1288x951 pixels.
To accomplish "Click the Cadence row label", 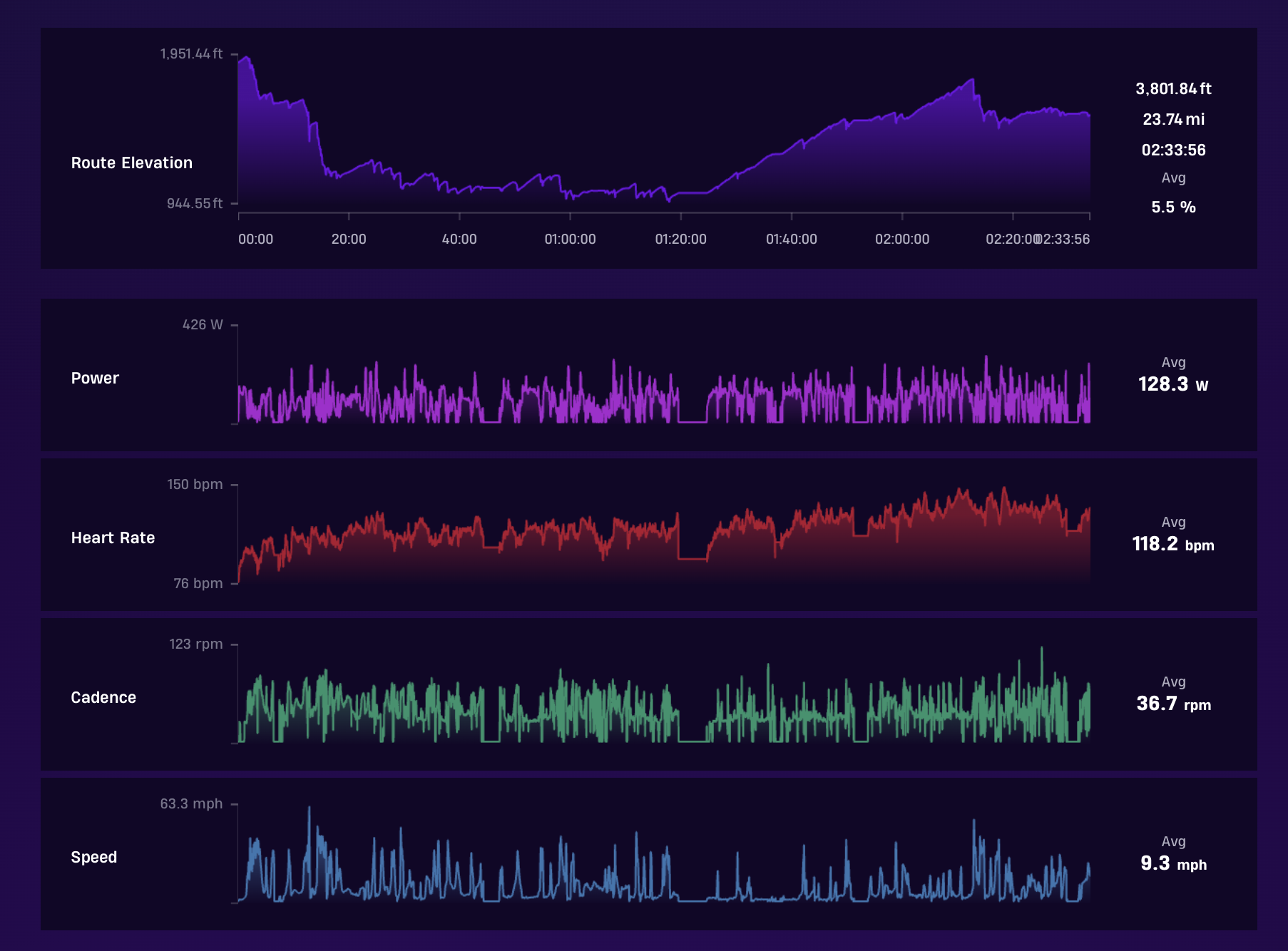I will pos(103,698).
